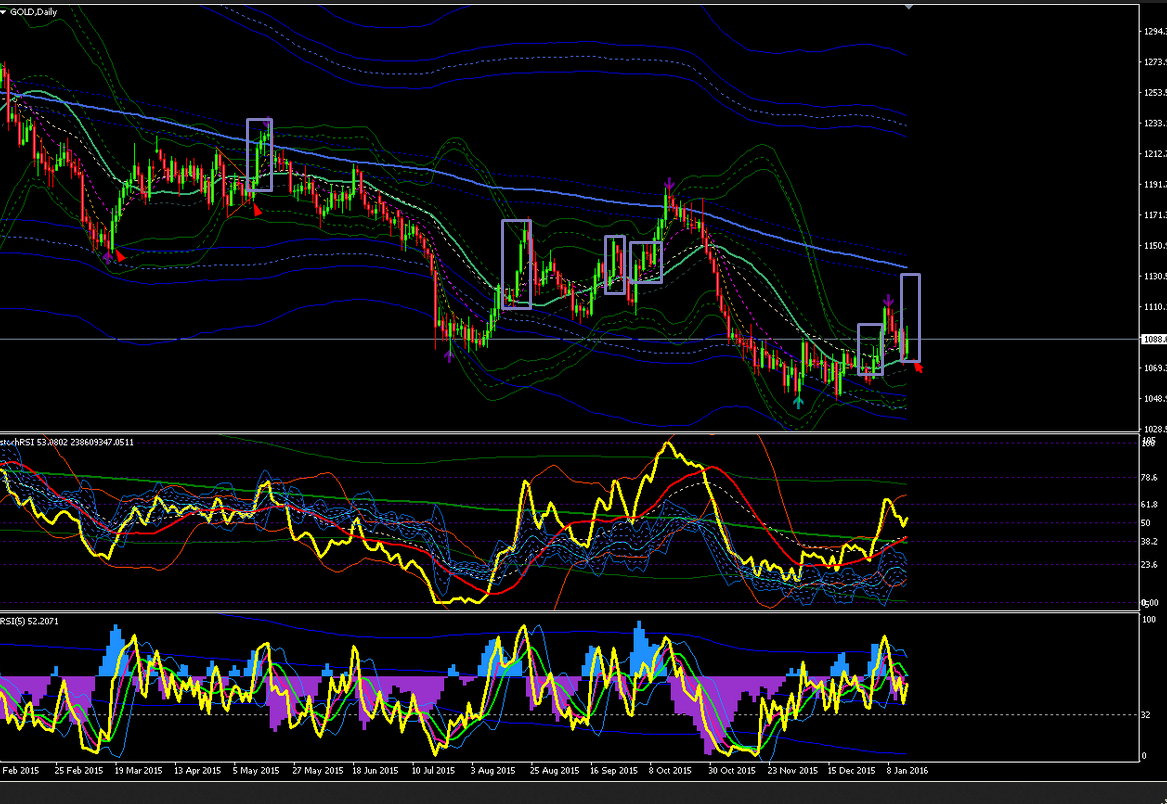Click the 30 Oct 2015 date label
This screenshot has height=804, width=1167.
click(732, 770)
